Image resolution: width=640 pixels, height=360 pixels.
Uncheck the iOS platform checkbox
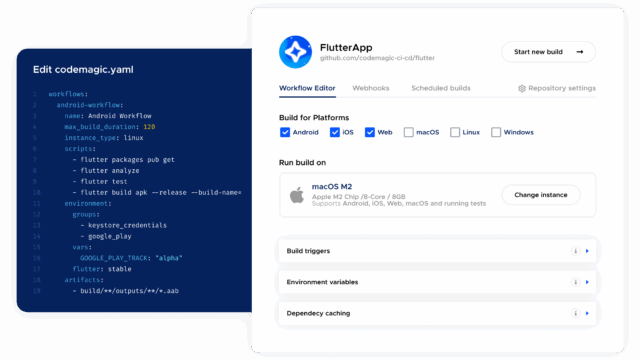(x=335, y=132)
